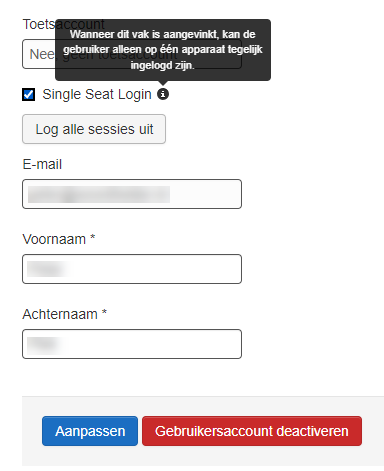Click the blurred last name value
The height and width of the screenshot is (471, 384).
tap(45, 344)
